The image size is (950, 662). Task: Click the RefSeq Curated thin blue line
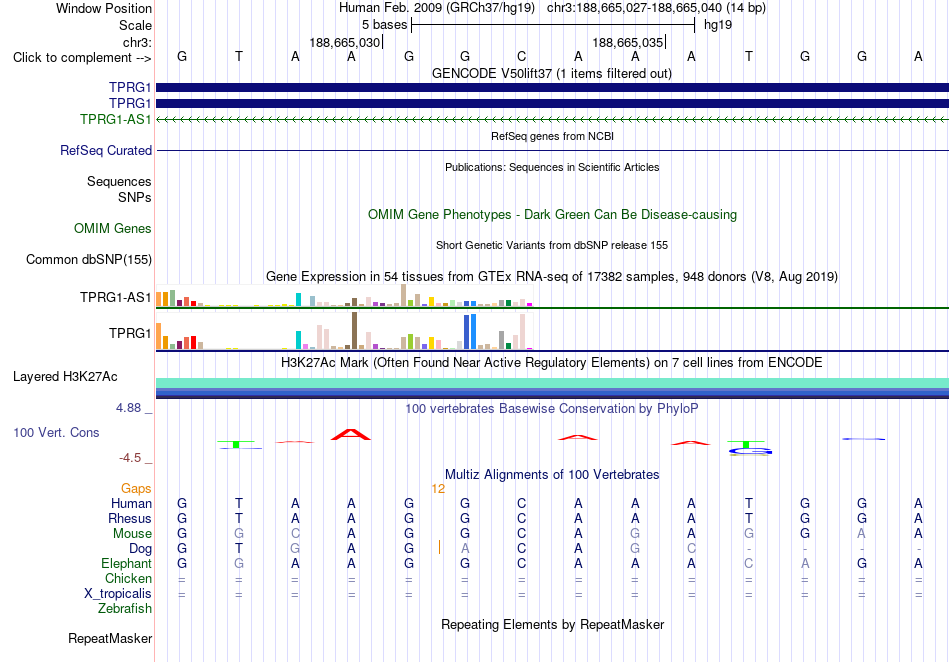pyautogui.click(x=552, y=150)
